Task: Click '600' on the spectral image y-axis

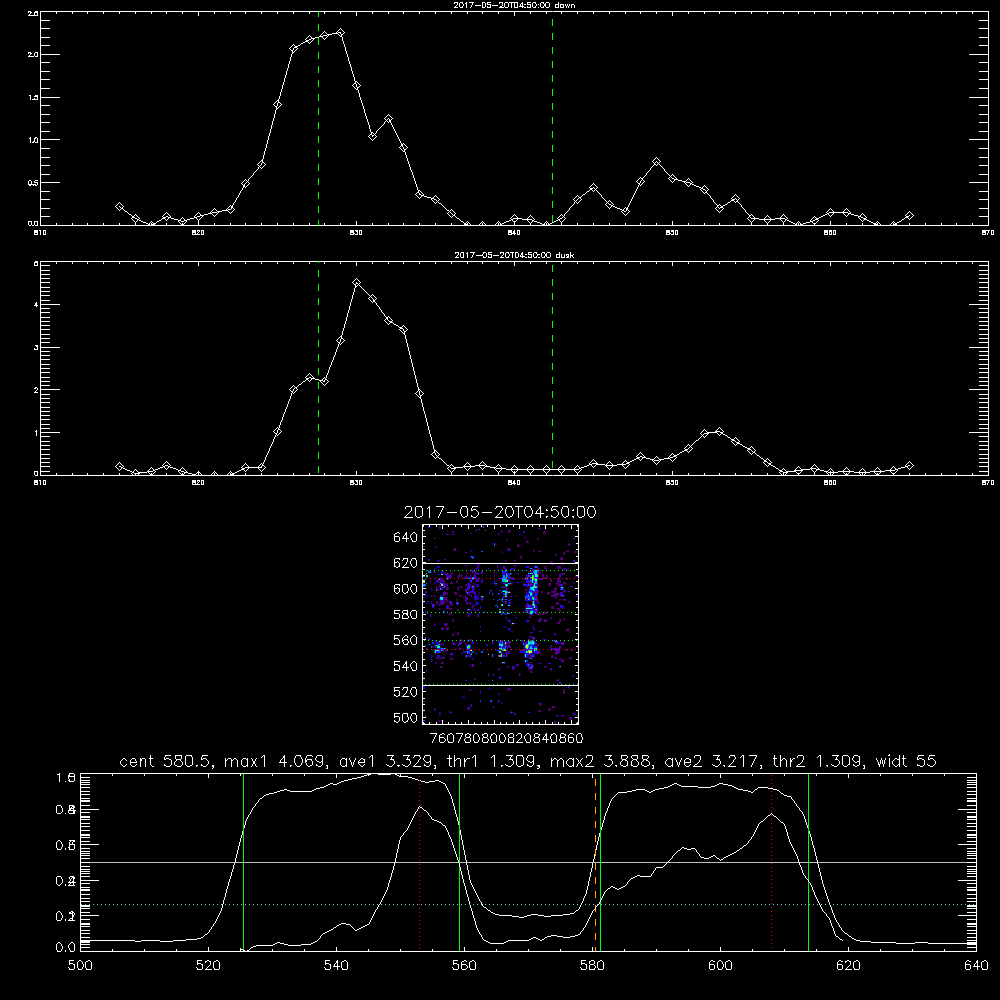Action: click(x=405, y=589)
